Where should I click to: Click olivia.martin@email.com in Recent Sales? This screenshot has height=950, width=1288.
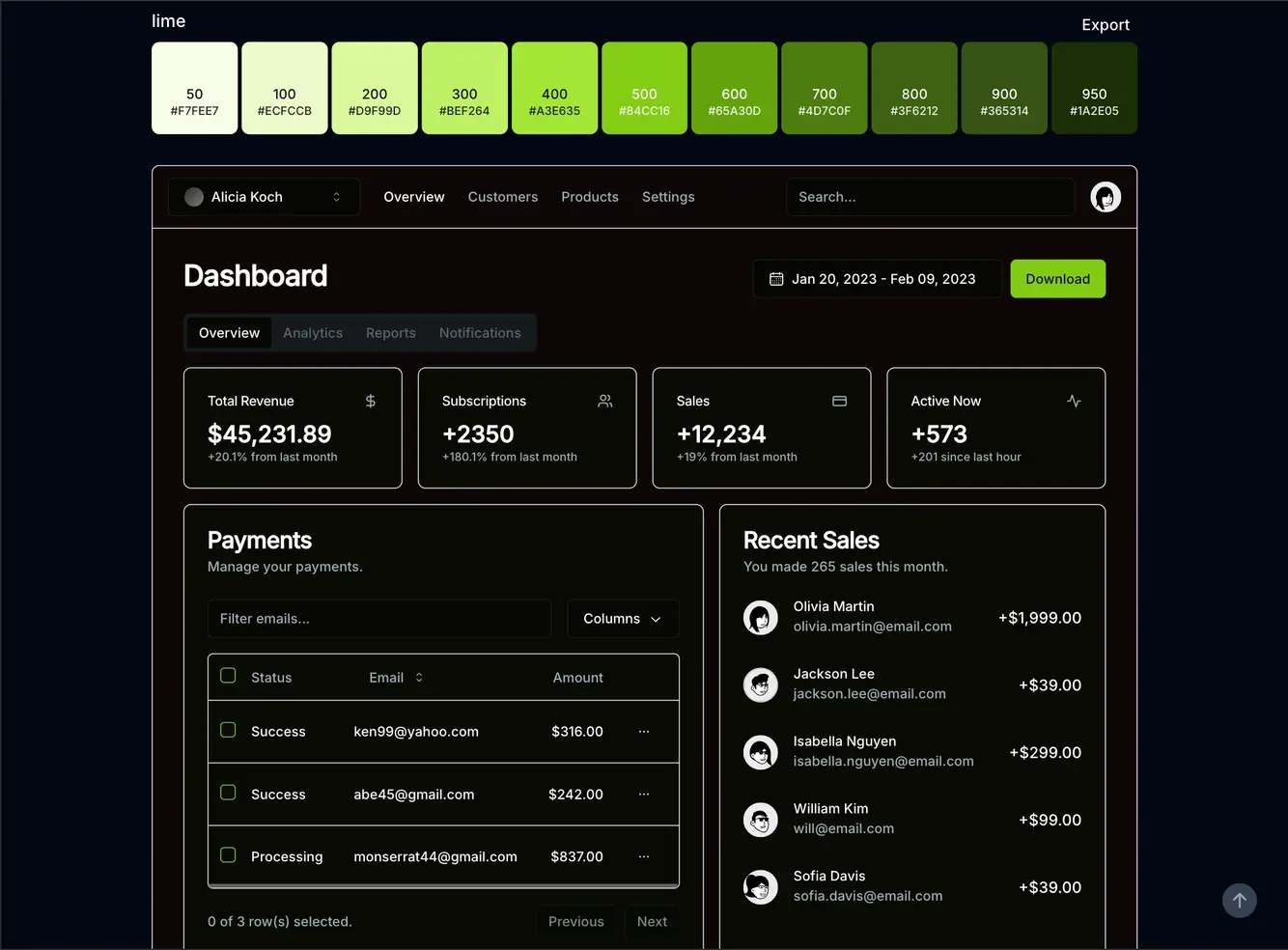(x=873, y=627)
